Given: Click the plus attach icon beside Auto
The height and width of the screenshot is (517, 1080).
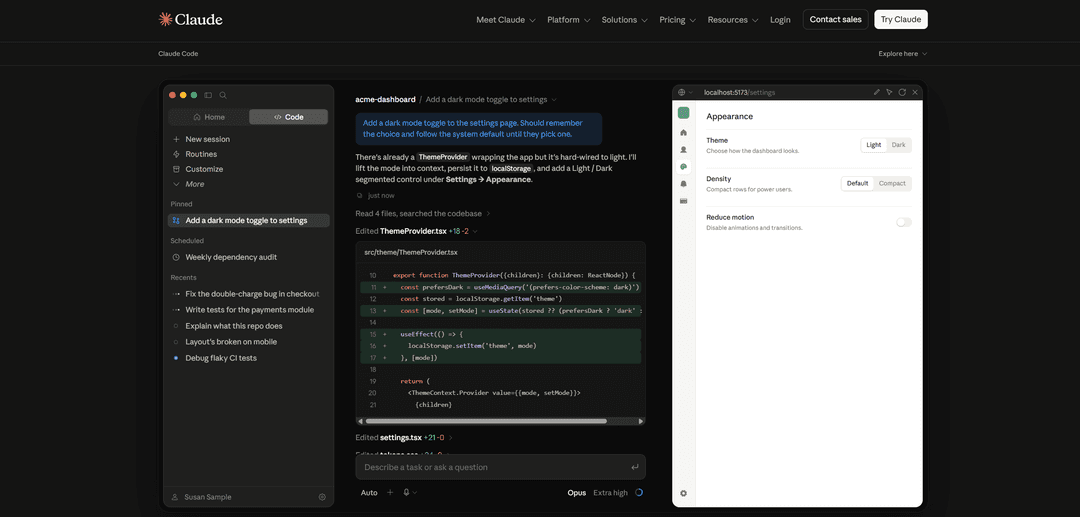Looking at the screenshot, I should coord(390,492).
